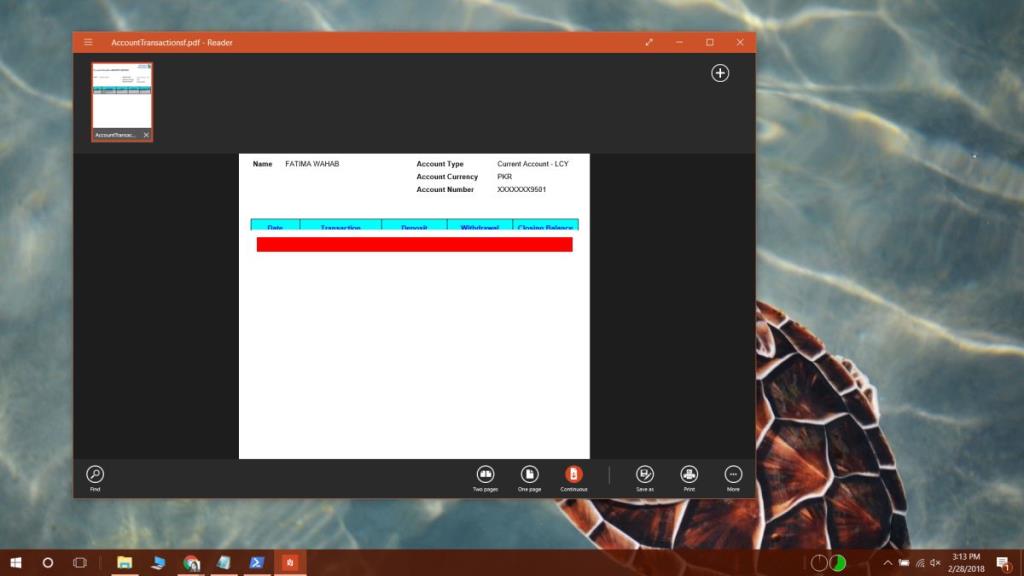
Task: Switch to One page view
Action: [x=529, y=477]
